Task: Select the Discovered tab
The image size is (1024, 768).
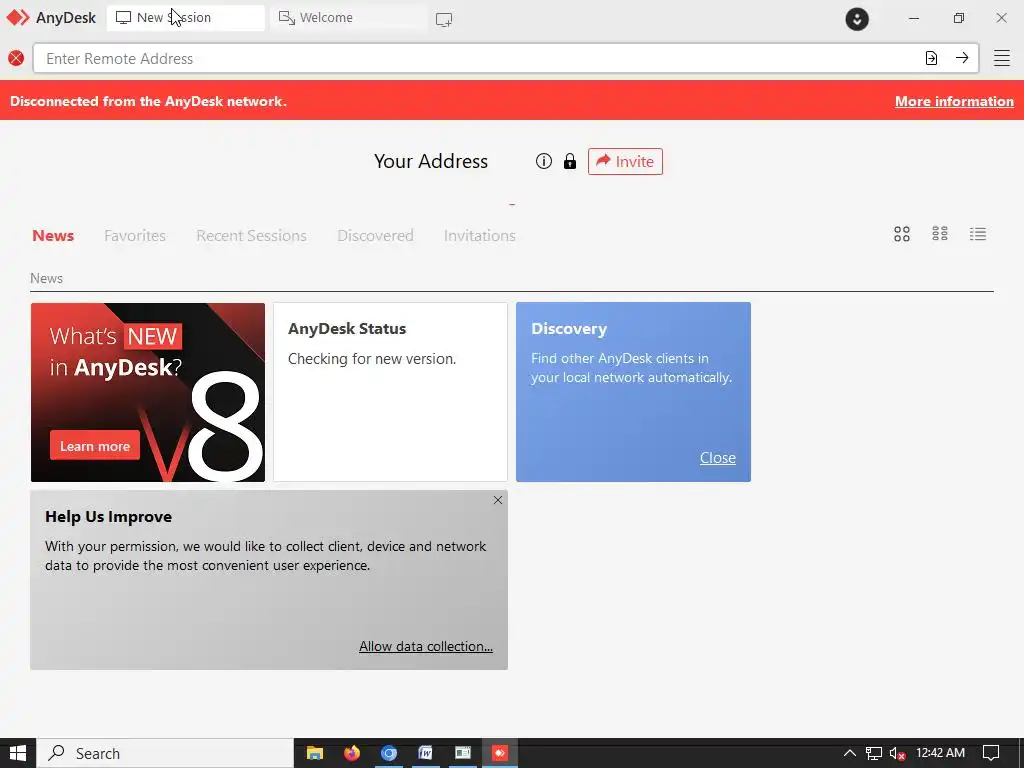Action: (x=376, y=236)
